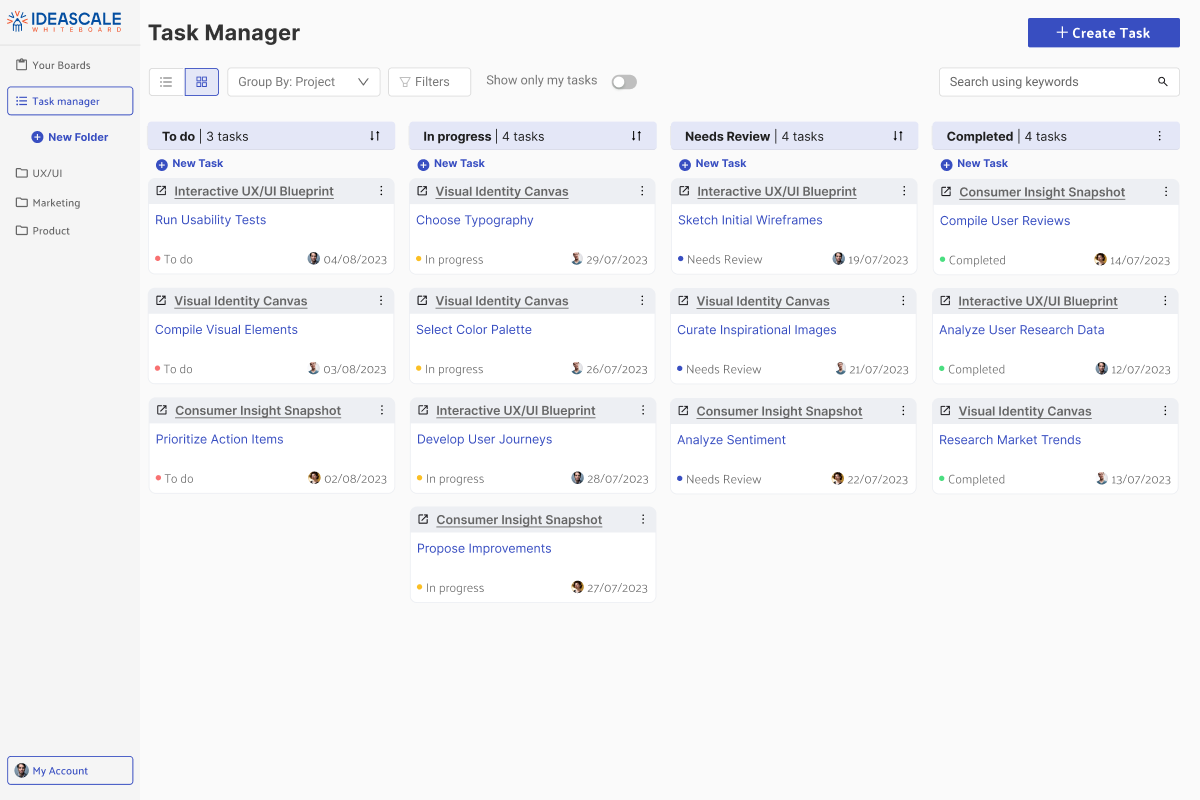
Task: Open options for Compile User Reviews card
Action: coord(1165,192)
